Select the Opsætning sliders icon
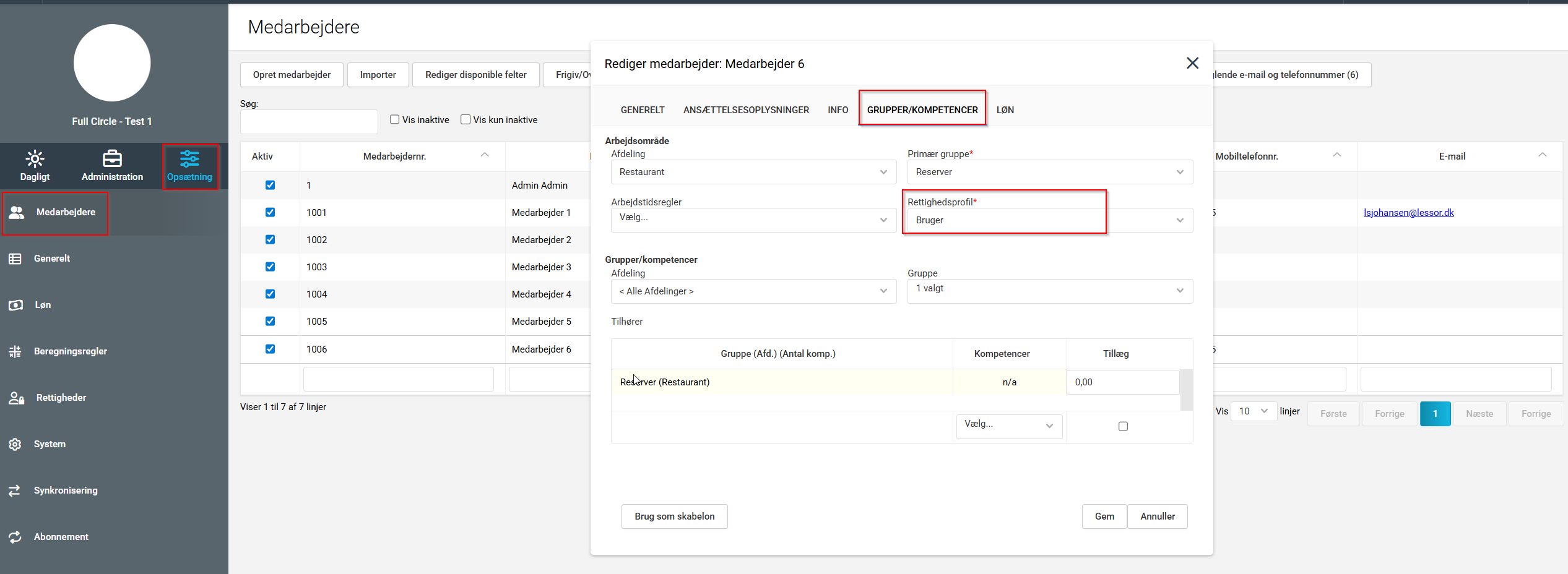Screen dimensions: 1568x574 (x=189, y=159)
